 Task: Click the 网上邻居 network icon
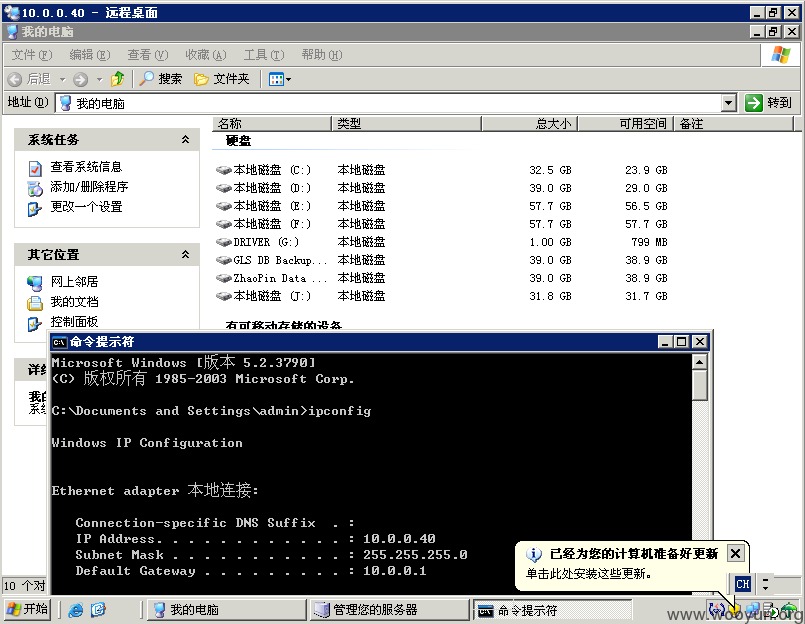click(x=35, y=283)
